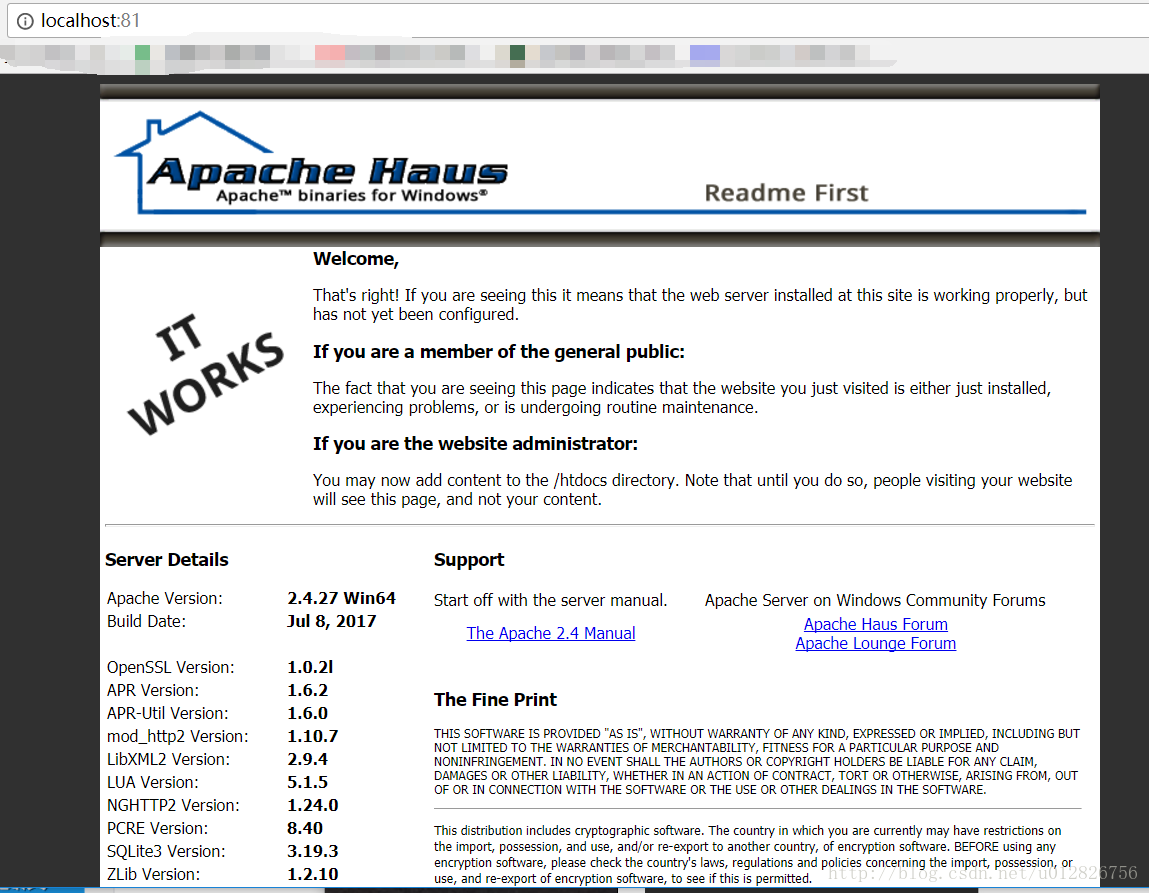Viewport: 1149px width, 893px height.
Task: Click 'If you are the website administrator:' heading
Action: (476, 444)
